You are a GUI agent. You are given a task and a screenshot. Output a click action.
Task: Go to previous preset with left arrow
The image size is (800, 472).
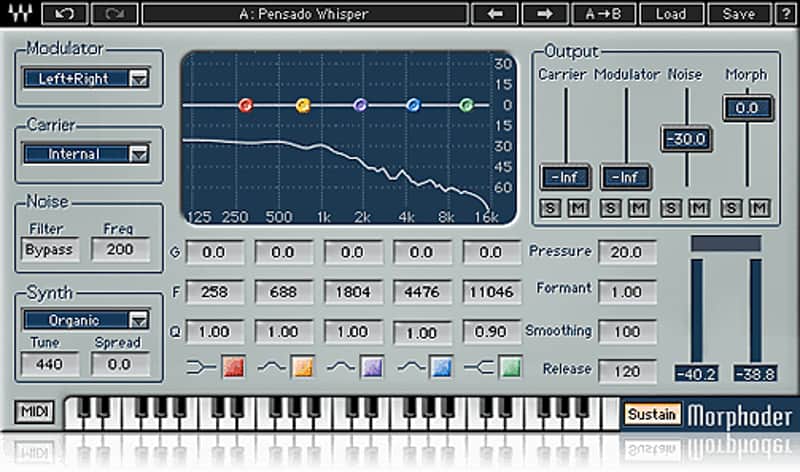click(495, 14)
